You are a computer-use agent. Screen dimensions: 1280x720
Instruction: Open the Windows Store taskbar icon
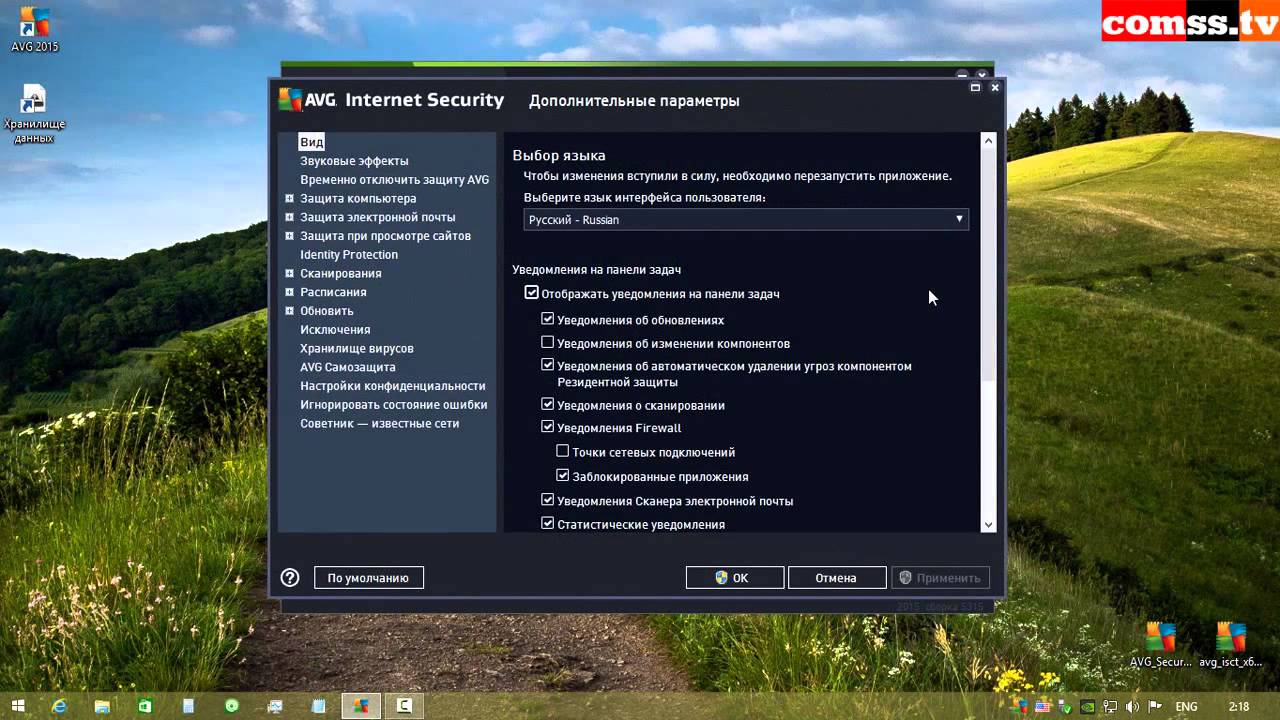[145, 706]
